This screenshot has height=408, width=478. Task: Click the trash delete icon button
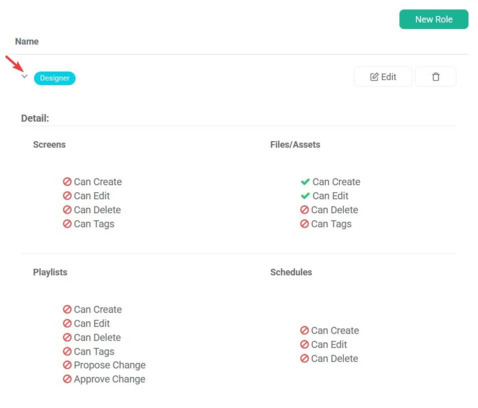point(436,77)
